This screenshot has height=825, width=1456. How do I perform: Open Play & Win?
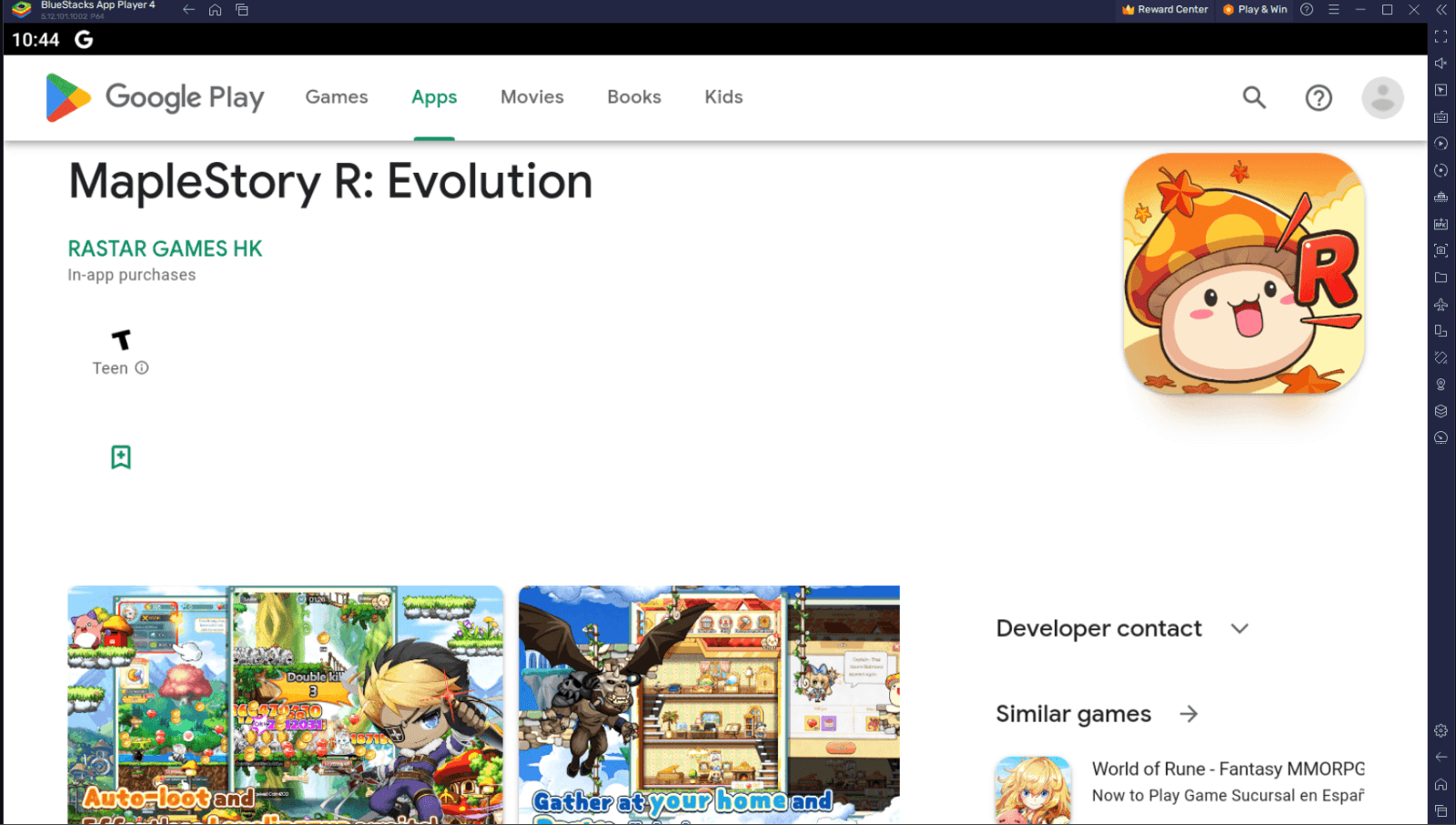[x=1256, y=9]
